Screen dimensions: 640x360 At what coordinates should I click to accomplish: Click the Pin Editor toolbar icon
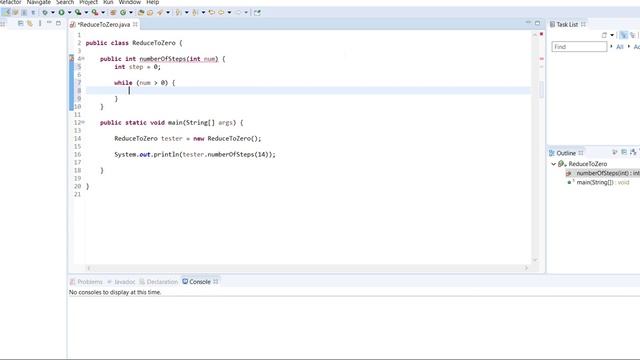click(x=257, y=12)
